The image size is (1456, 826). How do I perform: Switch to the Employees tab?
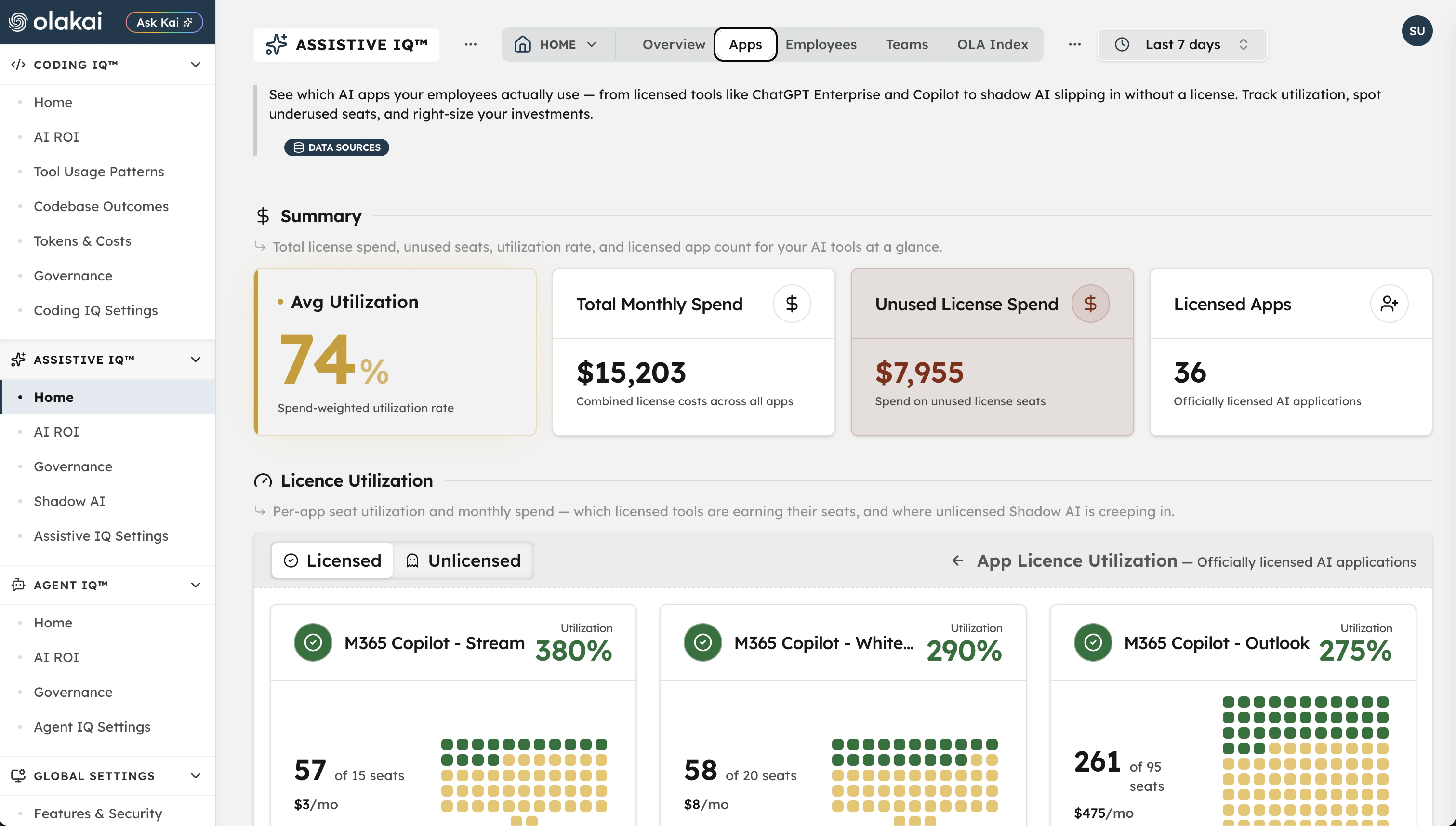click(x=821, y=44)
